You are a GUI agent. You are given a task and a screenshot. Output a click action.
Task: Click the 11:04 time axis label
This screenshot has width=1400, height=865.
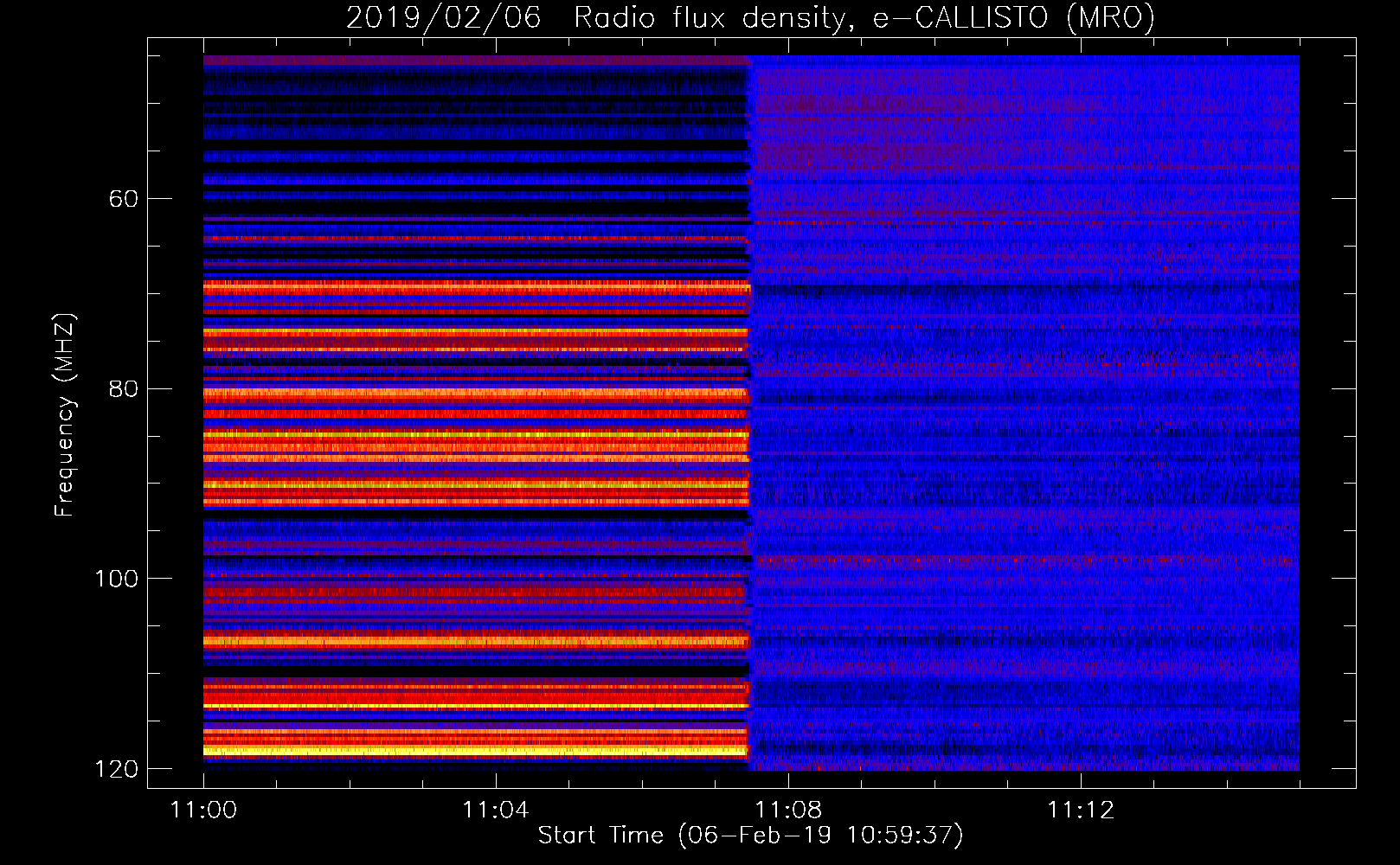point(496,811)
